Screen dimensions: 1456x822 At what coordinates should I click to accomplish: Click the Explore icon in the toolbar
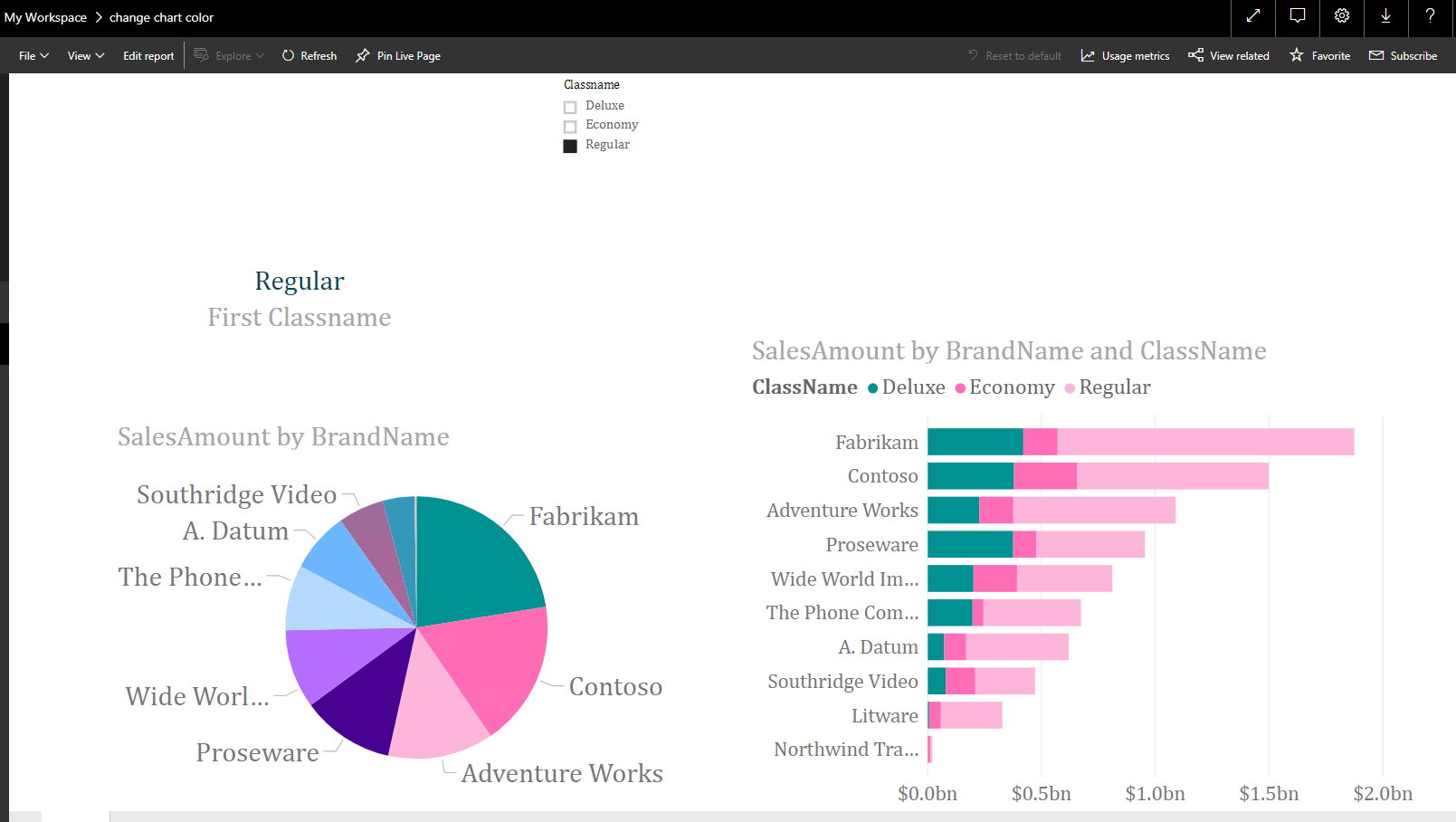(x=201, y=55)
